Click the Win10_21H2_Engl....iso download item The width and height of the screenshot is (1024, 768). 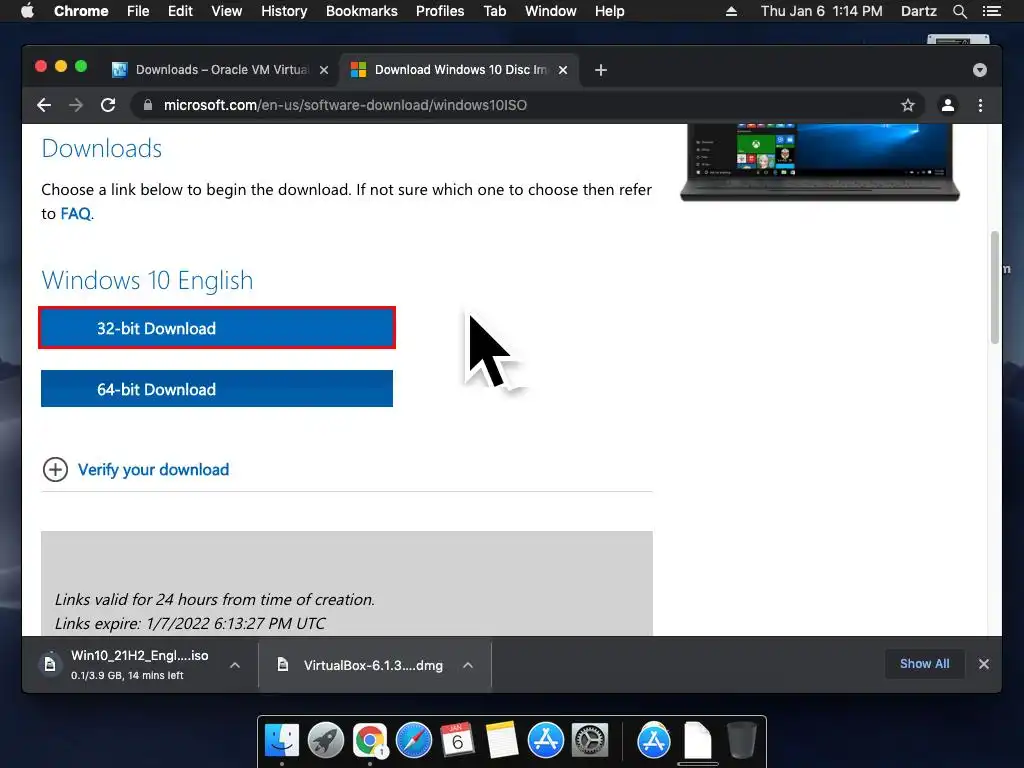(140, 665)
